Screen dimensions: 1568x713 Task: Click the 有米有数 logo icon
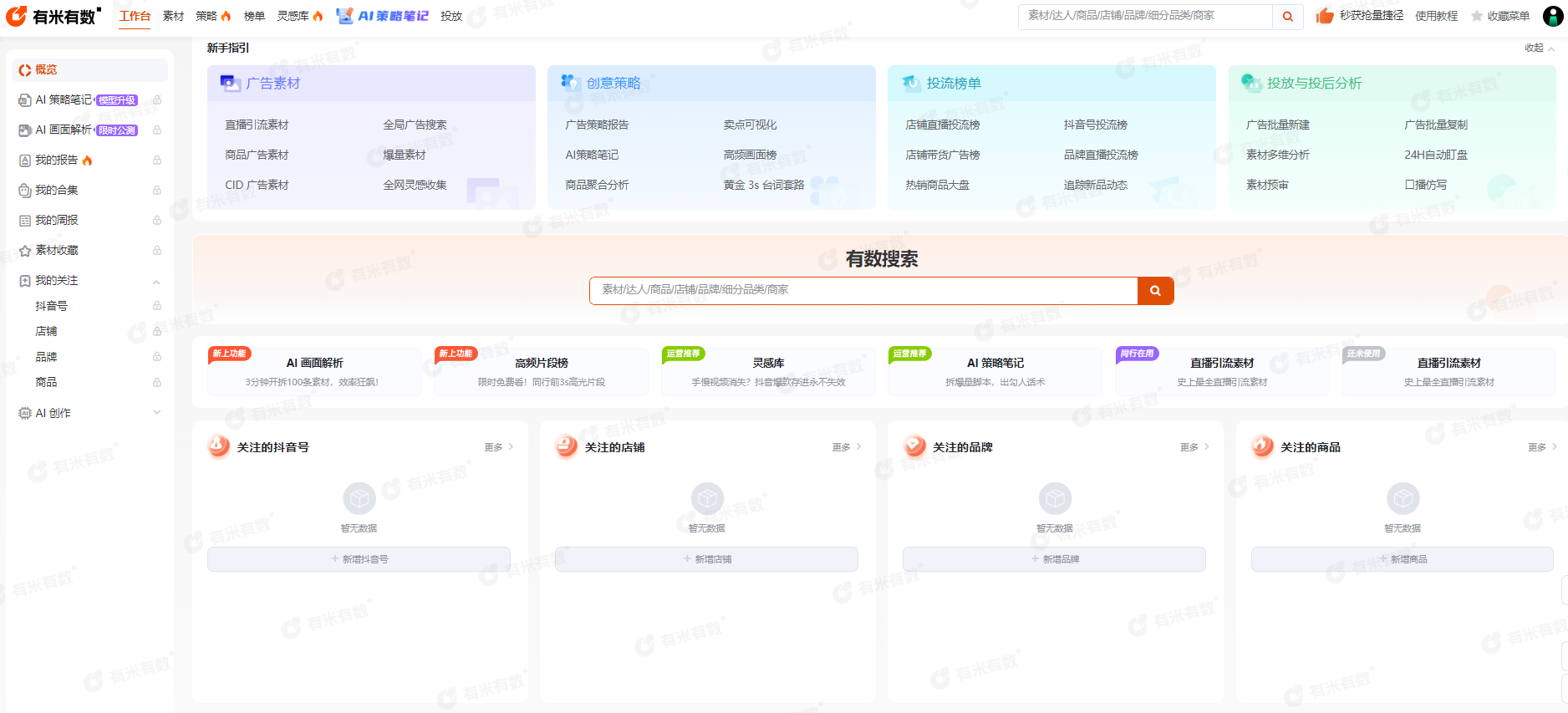tap(17, 16)
